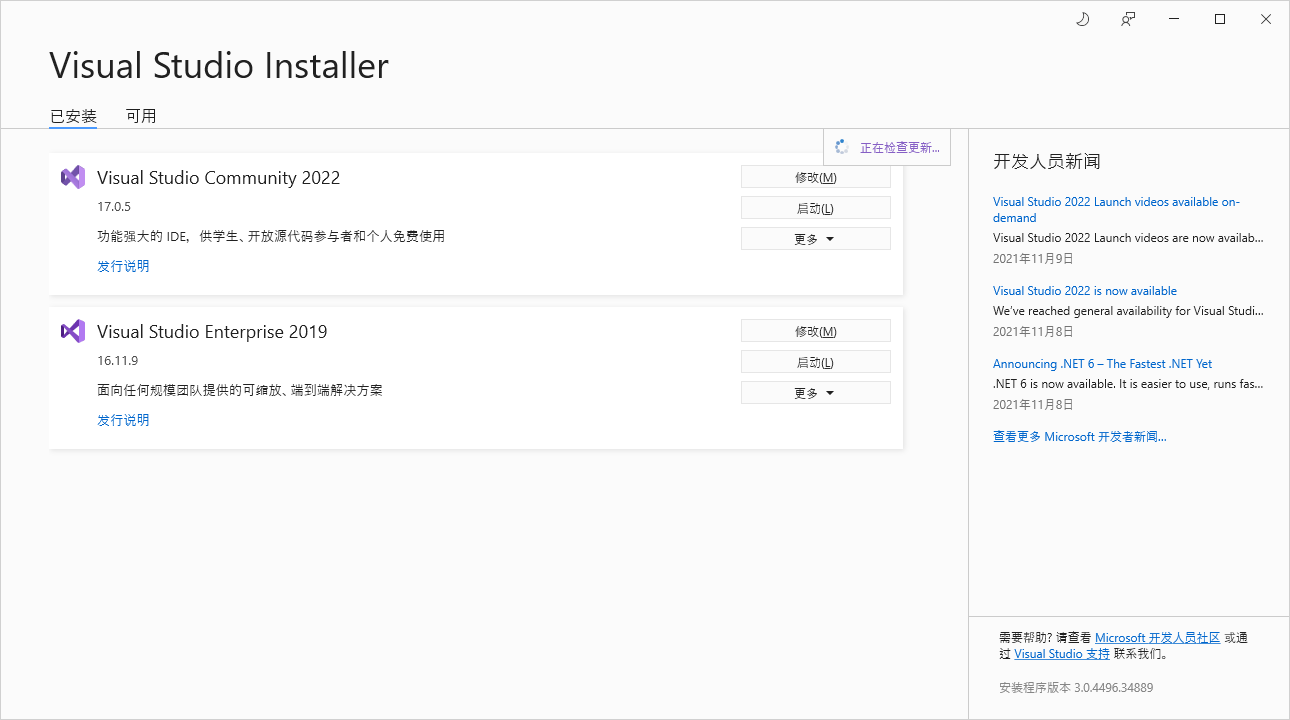The image size is (1290, 720).
Task: Expand the 更多 dropdown for Enterprise 2019
Action: [x=815, y=392]
